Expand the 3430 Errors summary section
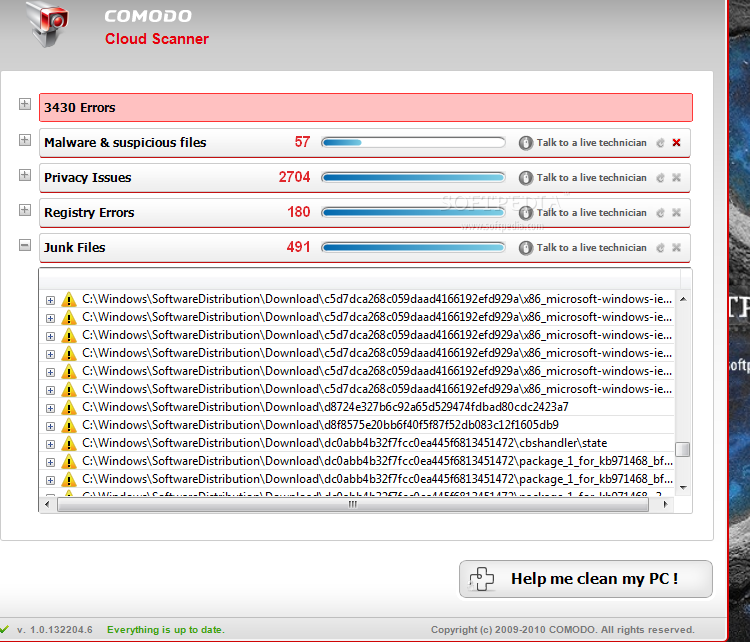Image resolution: width=750 pixels, height=642 pixels. tap(25, 104)
